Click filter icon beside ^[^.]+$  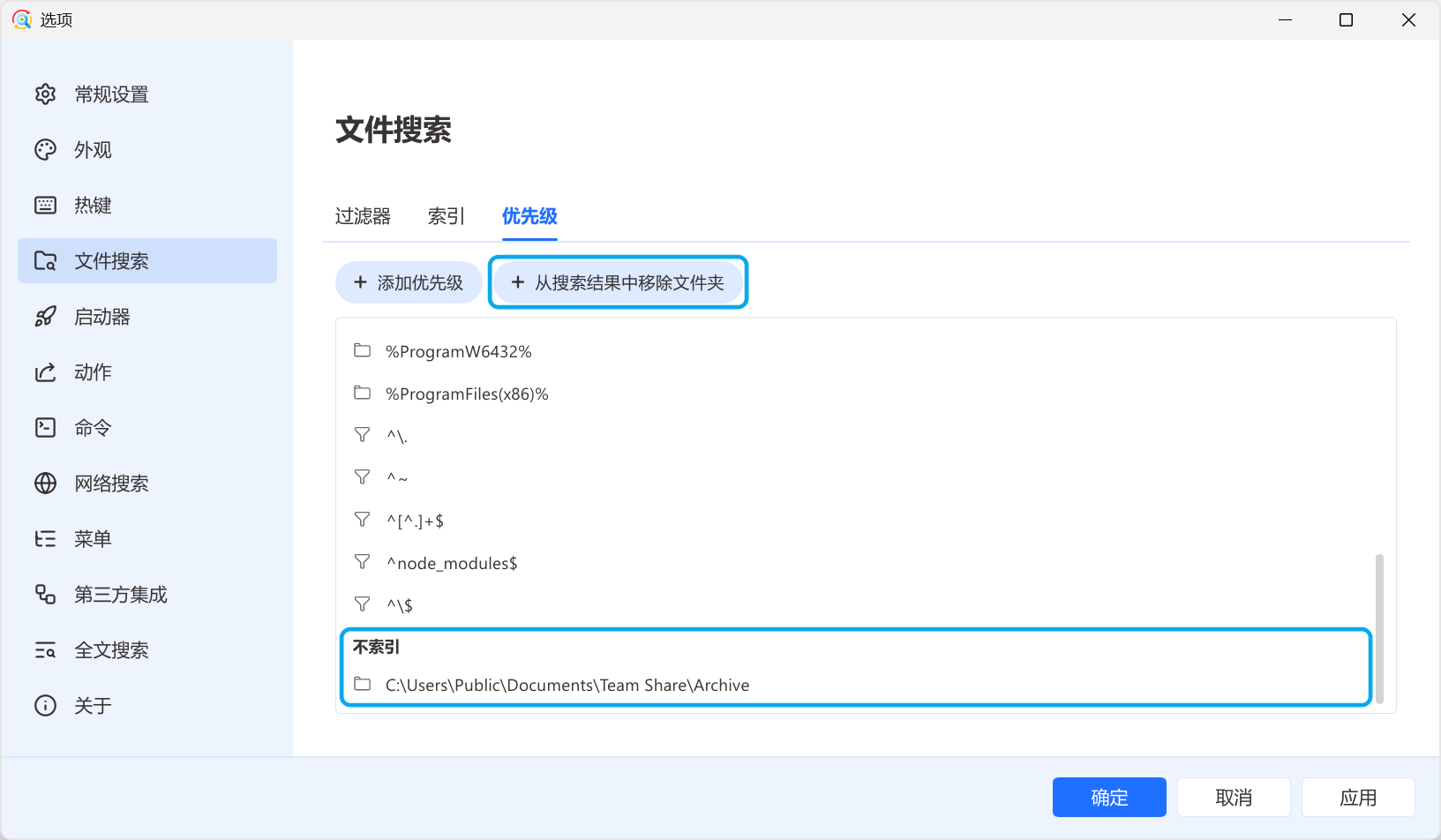(362, 520)
